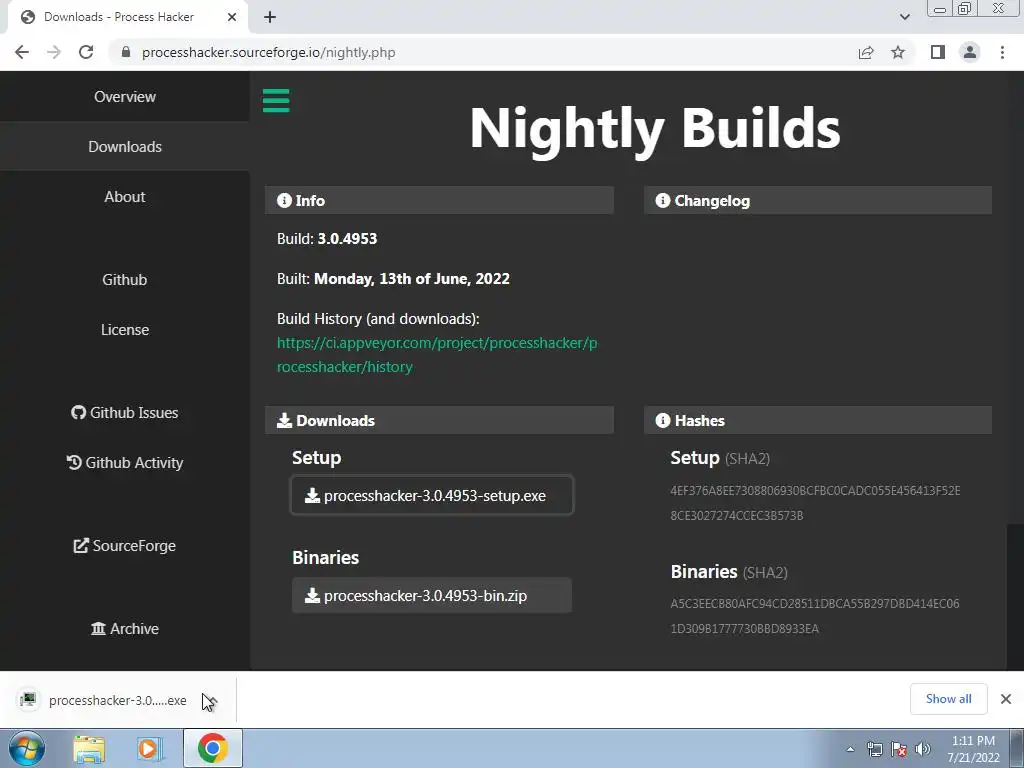The width and height of the screenshot is (1024, 768).
Task: Open the Windows Start menu
Action: [x=27, y=748]
